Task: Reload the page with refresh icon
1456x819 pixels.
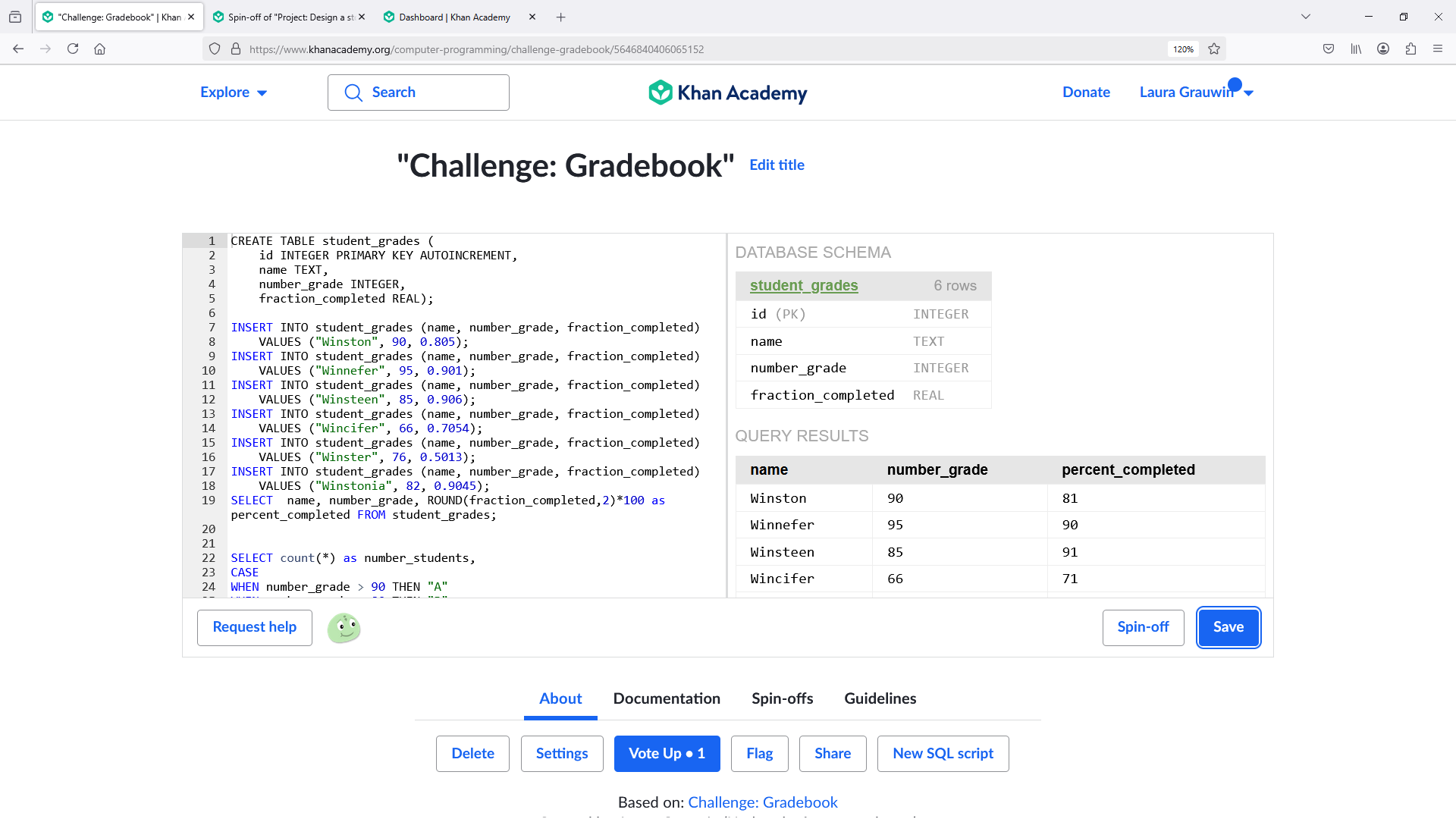Action: (x=73, y=49)
